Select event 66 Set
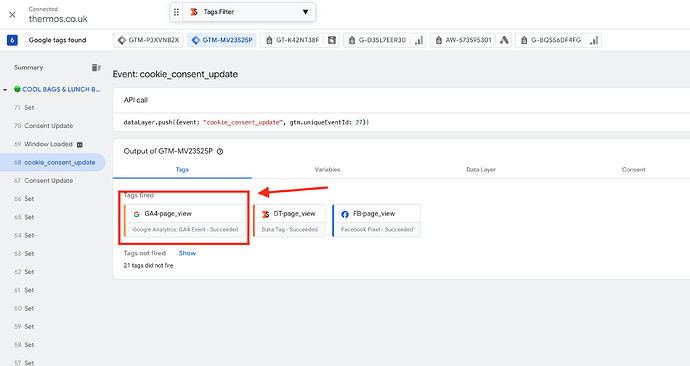690x366 pixels. tap(24, 199)
